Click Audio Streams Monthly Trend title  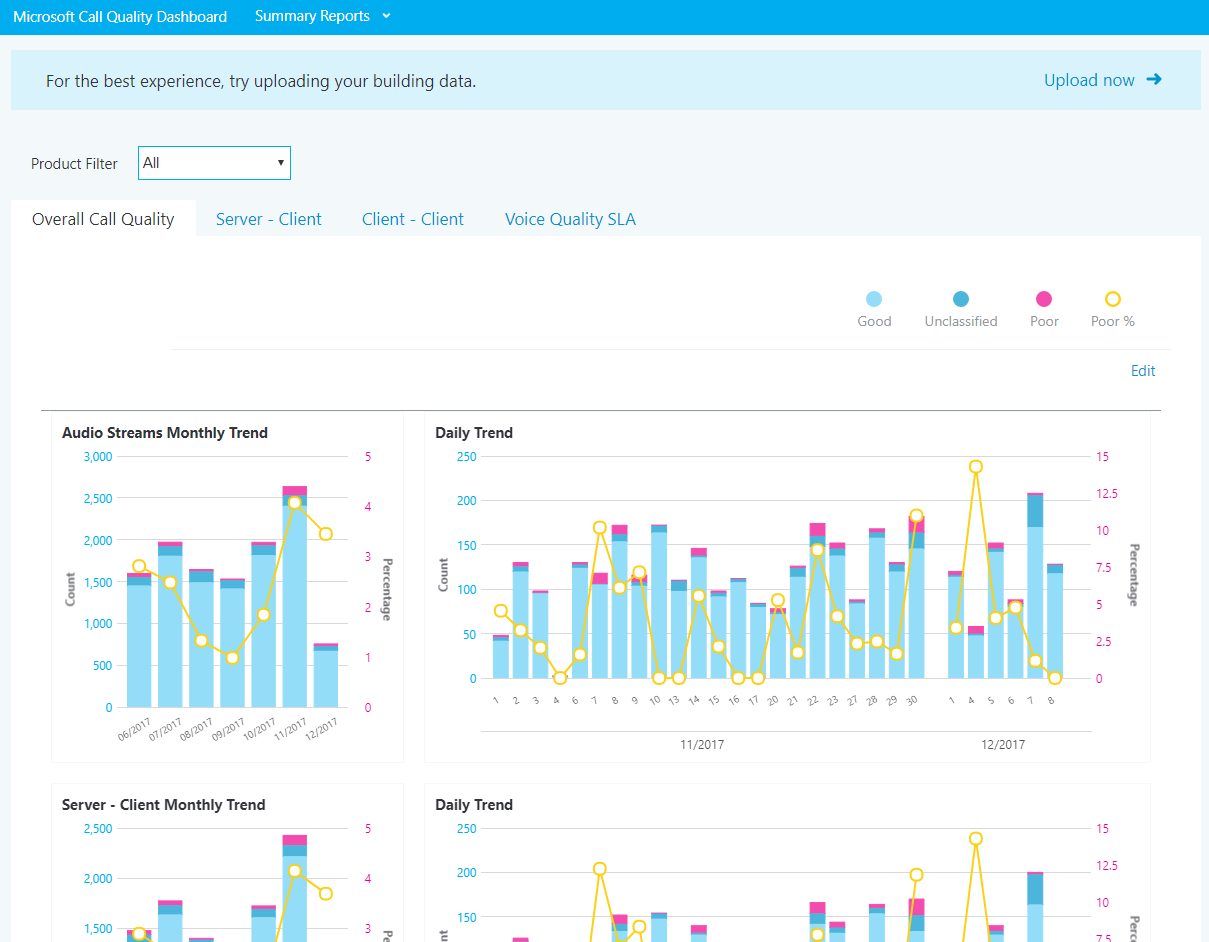(x=165, y=433)
